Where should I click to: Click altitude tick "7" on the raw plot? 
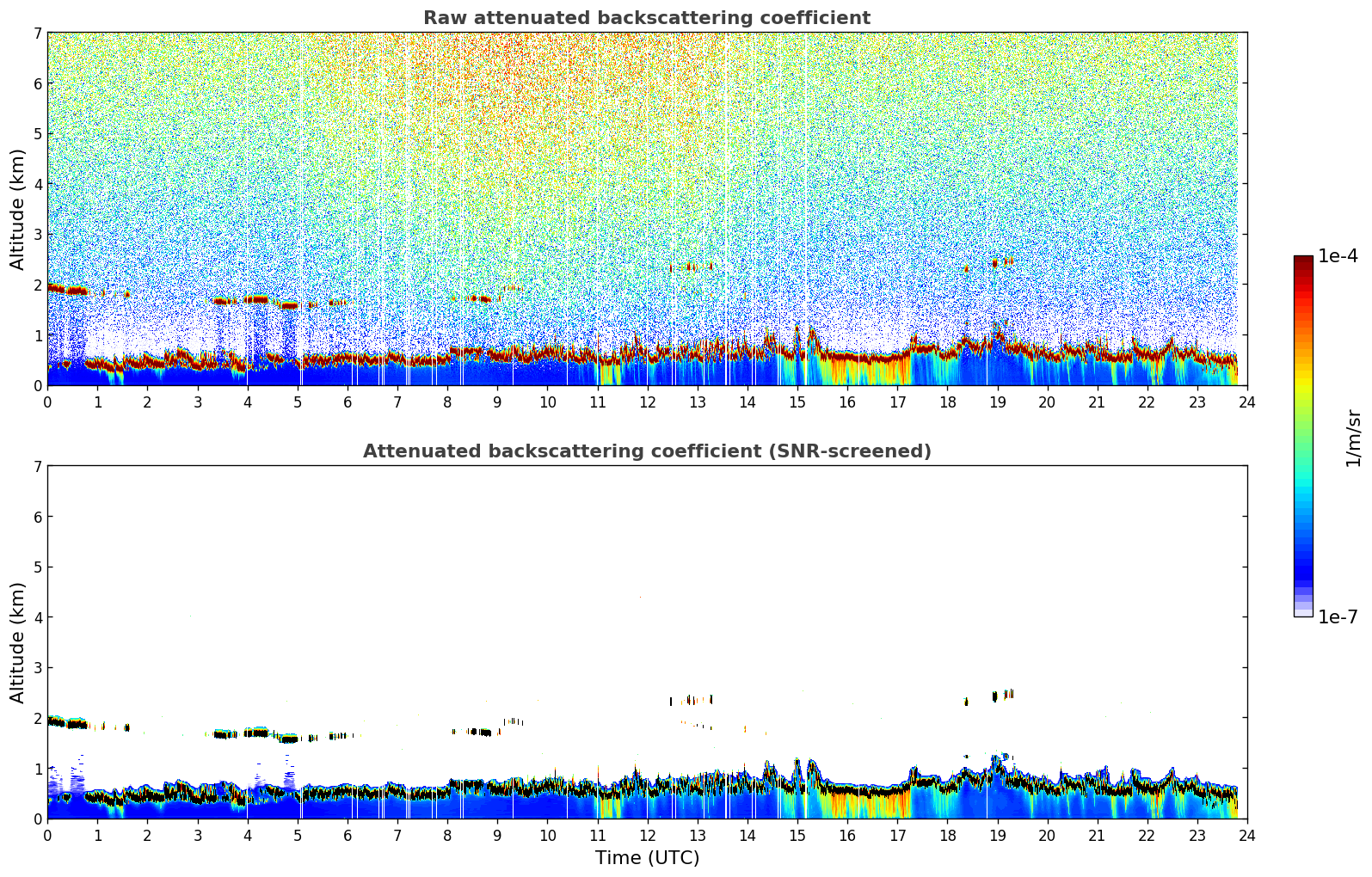tap(38, 34)
